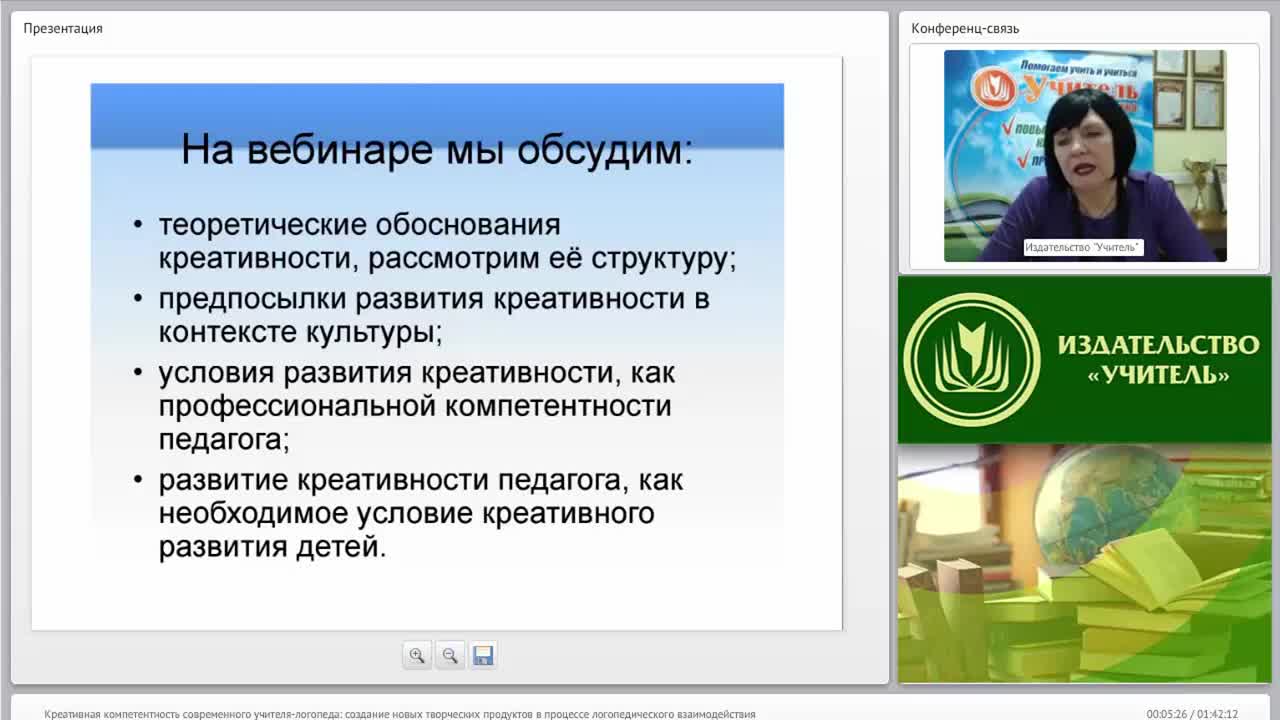Save the presentation with floppy disk icon
The image size is (1280, 720).
click(483, 656)
